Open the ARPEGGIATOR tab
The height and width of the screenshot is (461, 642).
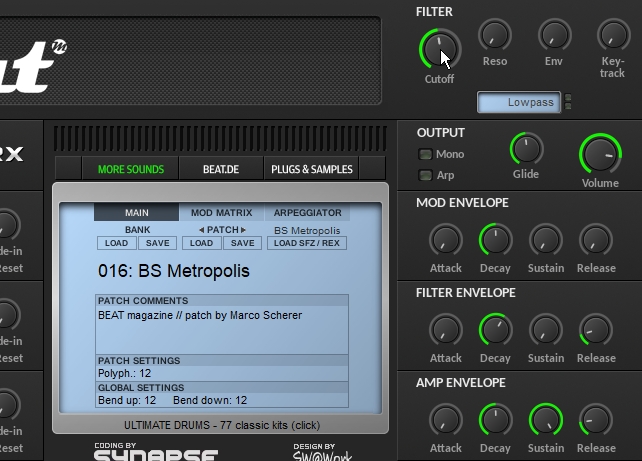[x=307, y=213]
